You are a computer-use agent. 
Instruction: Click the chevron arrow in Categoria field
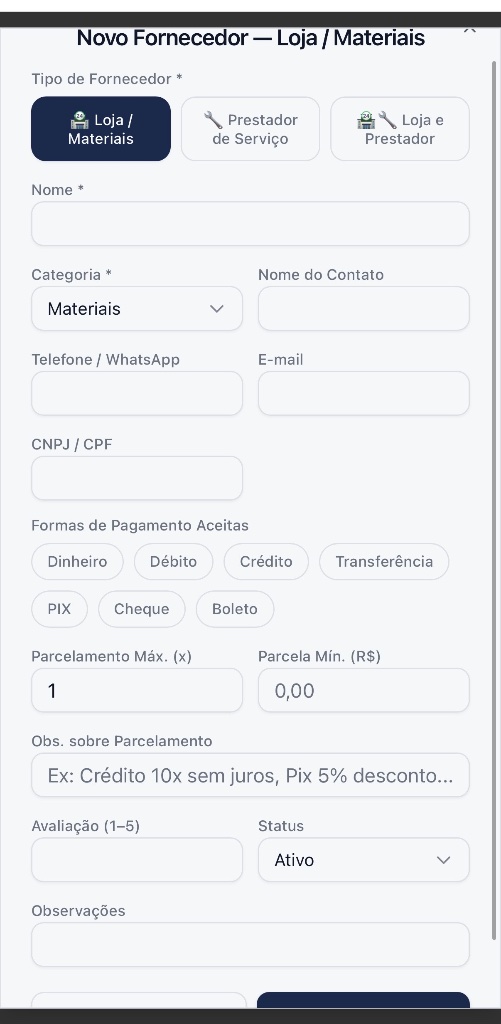tap(217, 309)
